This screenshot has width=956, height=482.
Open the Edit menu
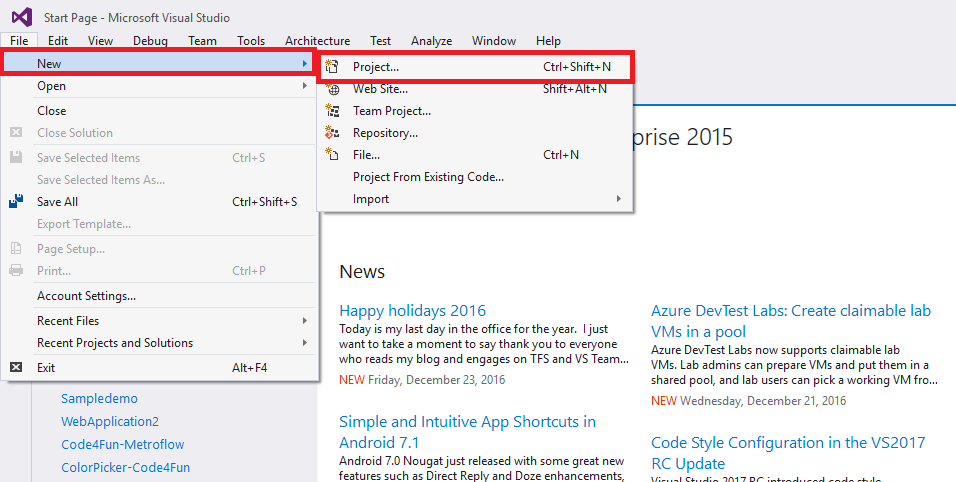(x=58, y=41)
